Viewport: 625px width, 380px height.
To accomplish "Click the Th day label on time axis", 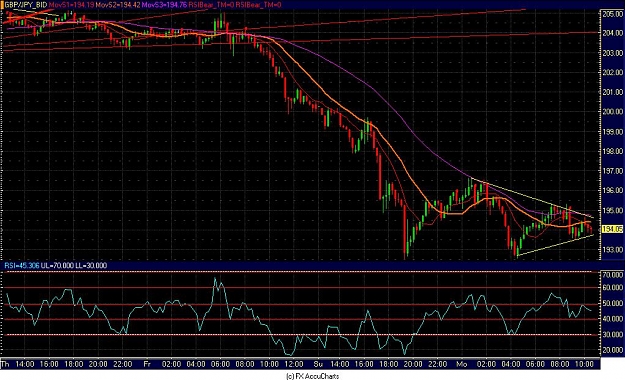I will pyautogui.click(x=5, y=364).
